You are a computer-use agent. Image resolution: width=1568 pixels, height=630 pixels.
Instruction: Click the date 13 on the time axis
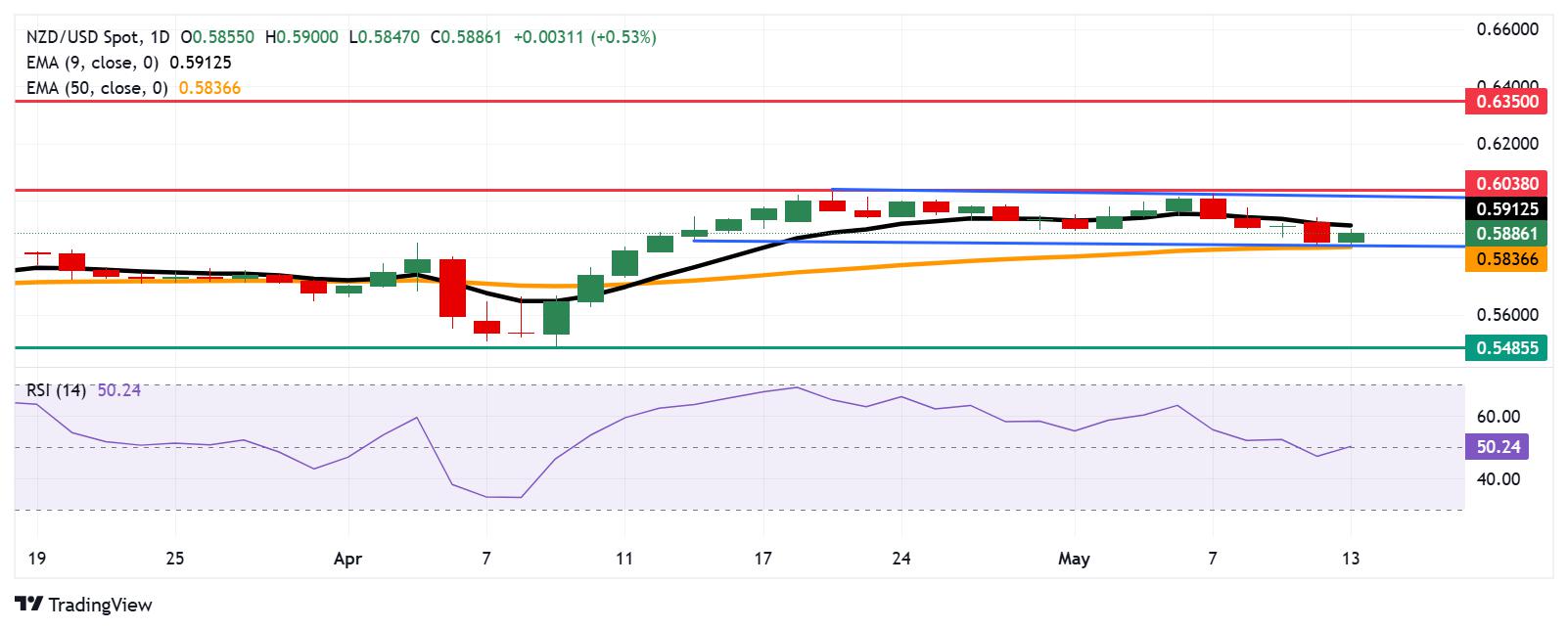click(1351, 560)
